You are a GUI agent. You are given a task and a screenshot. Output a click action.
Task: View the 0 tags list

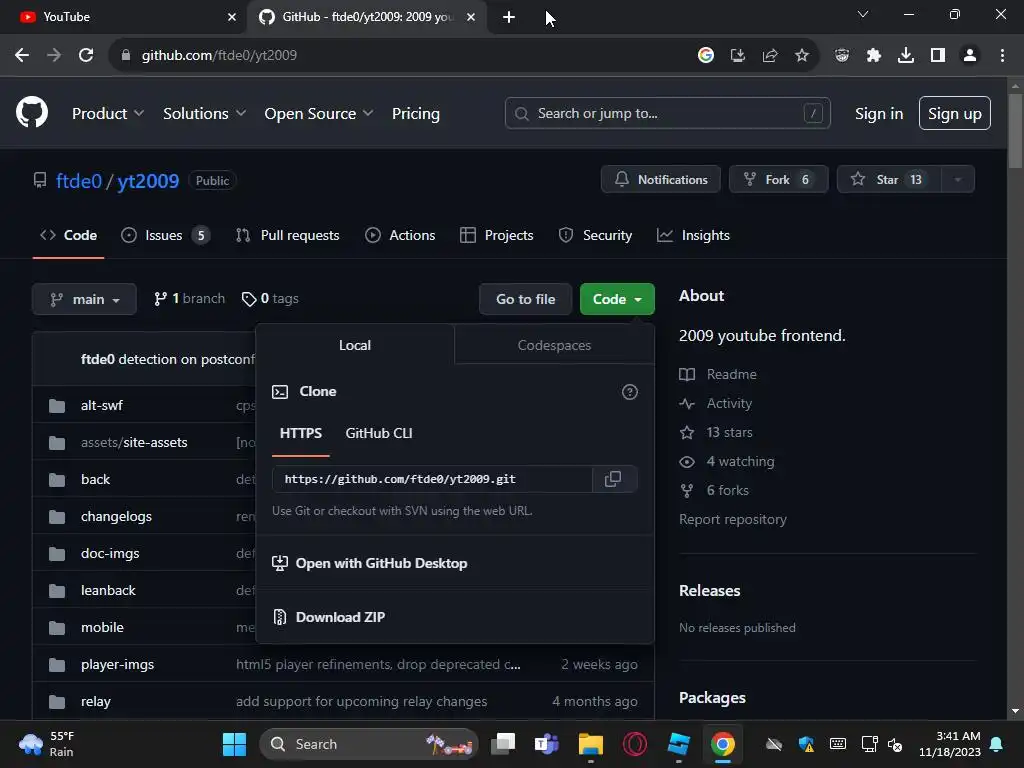tap(270, 298)
